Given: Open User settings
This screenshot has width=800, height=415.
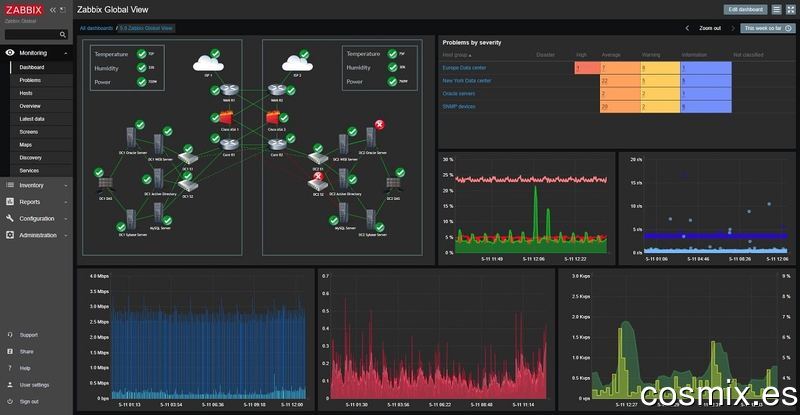Looking at the screenshot, I should [34, 385].
